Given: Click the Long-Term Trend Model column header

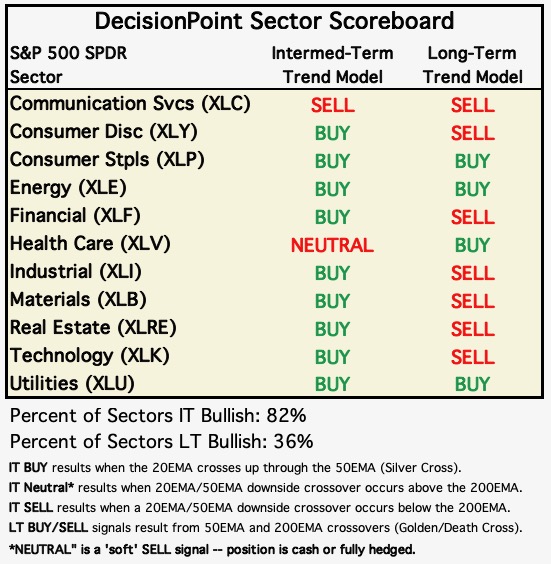Looking at the screenshot, I should tap(473, 65).
